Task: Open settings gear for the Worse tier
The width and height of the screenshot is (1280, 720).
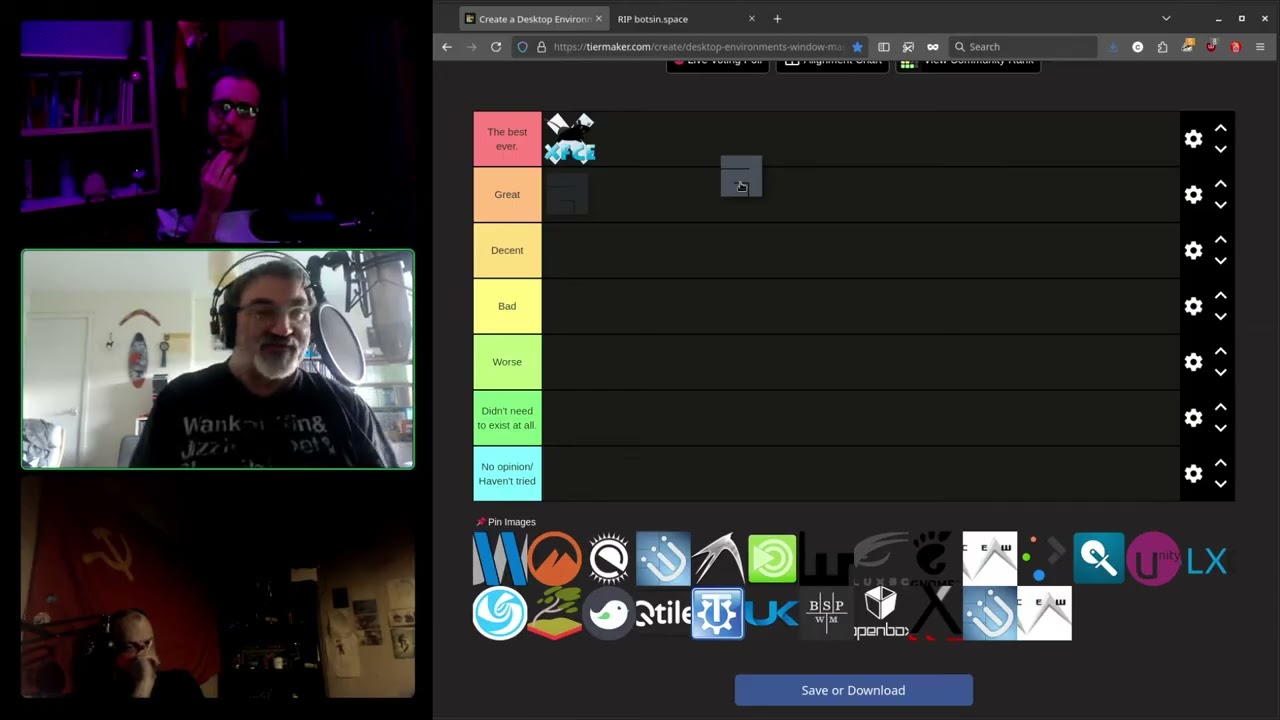Action: point(1193,362)
